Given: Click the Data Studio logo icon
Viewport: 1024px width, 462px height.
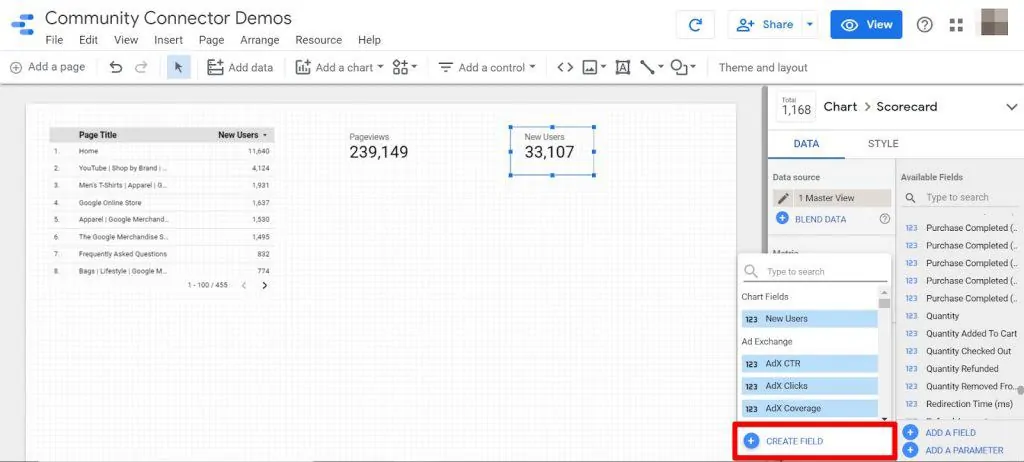Looking at the screenshot, I should [23, 25].
